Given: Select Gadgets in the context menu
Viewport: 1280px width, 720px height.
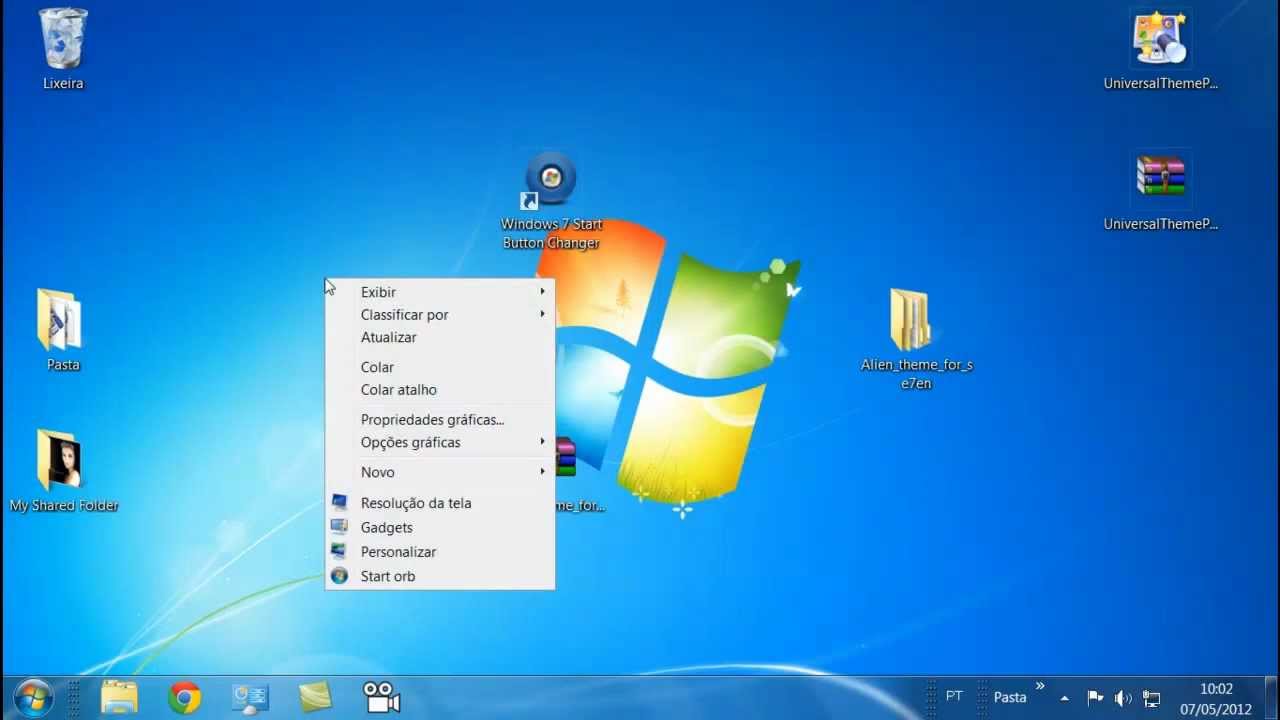Looking at the screenshot, I should 387,527.
